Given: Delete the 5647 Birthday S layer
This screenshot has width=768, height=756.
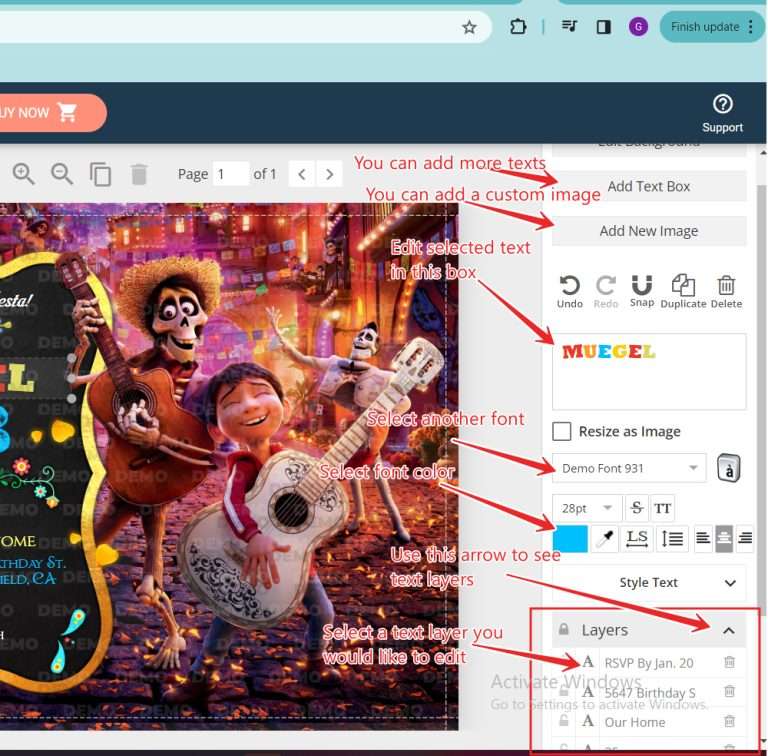Looking at the screenshot, I should coord(729,691).
